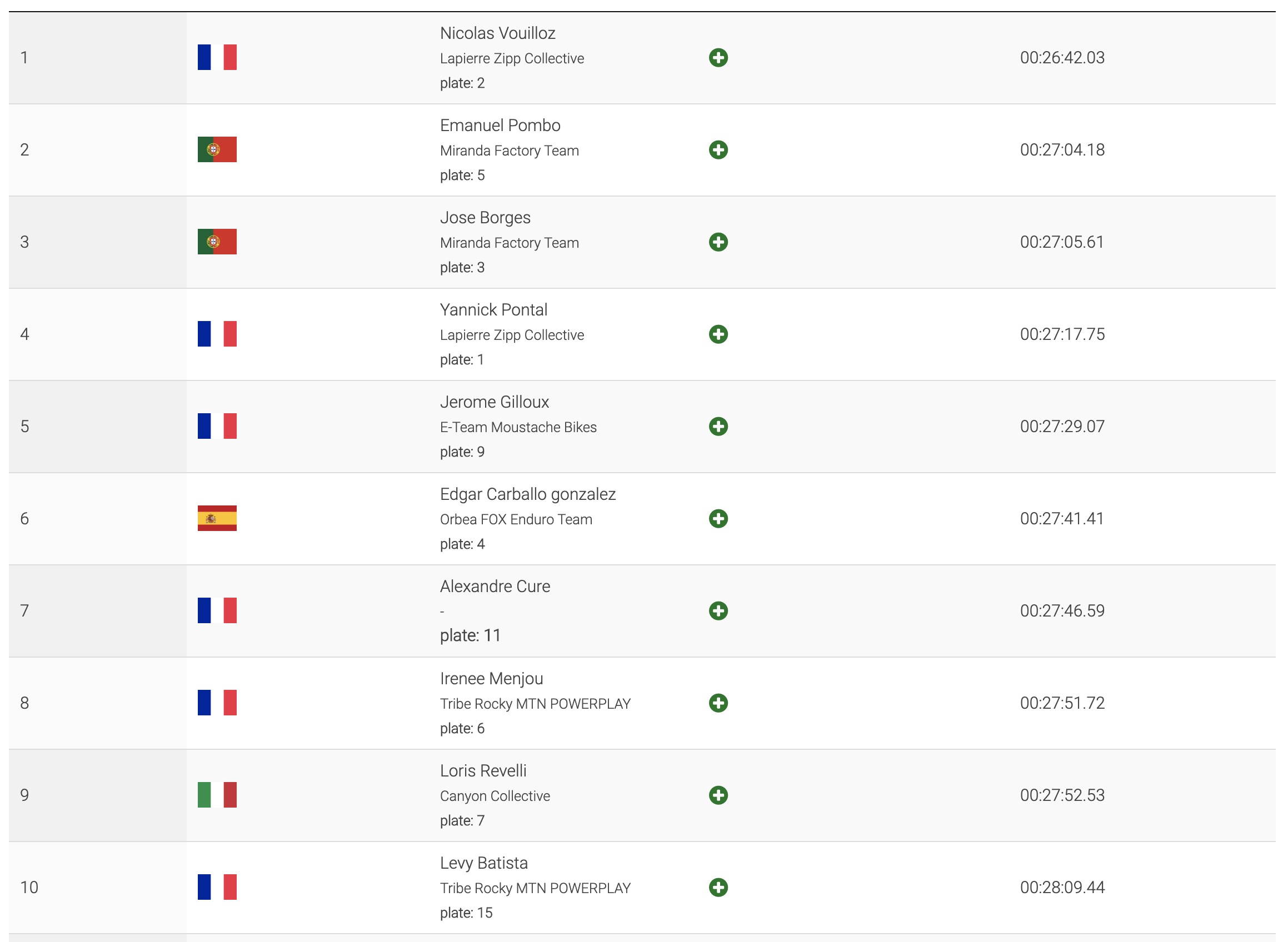This screenshot has height=942, width=1288.
Task: Select the Orbea FOX Enduro Team text
Action: click(516, 519)
